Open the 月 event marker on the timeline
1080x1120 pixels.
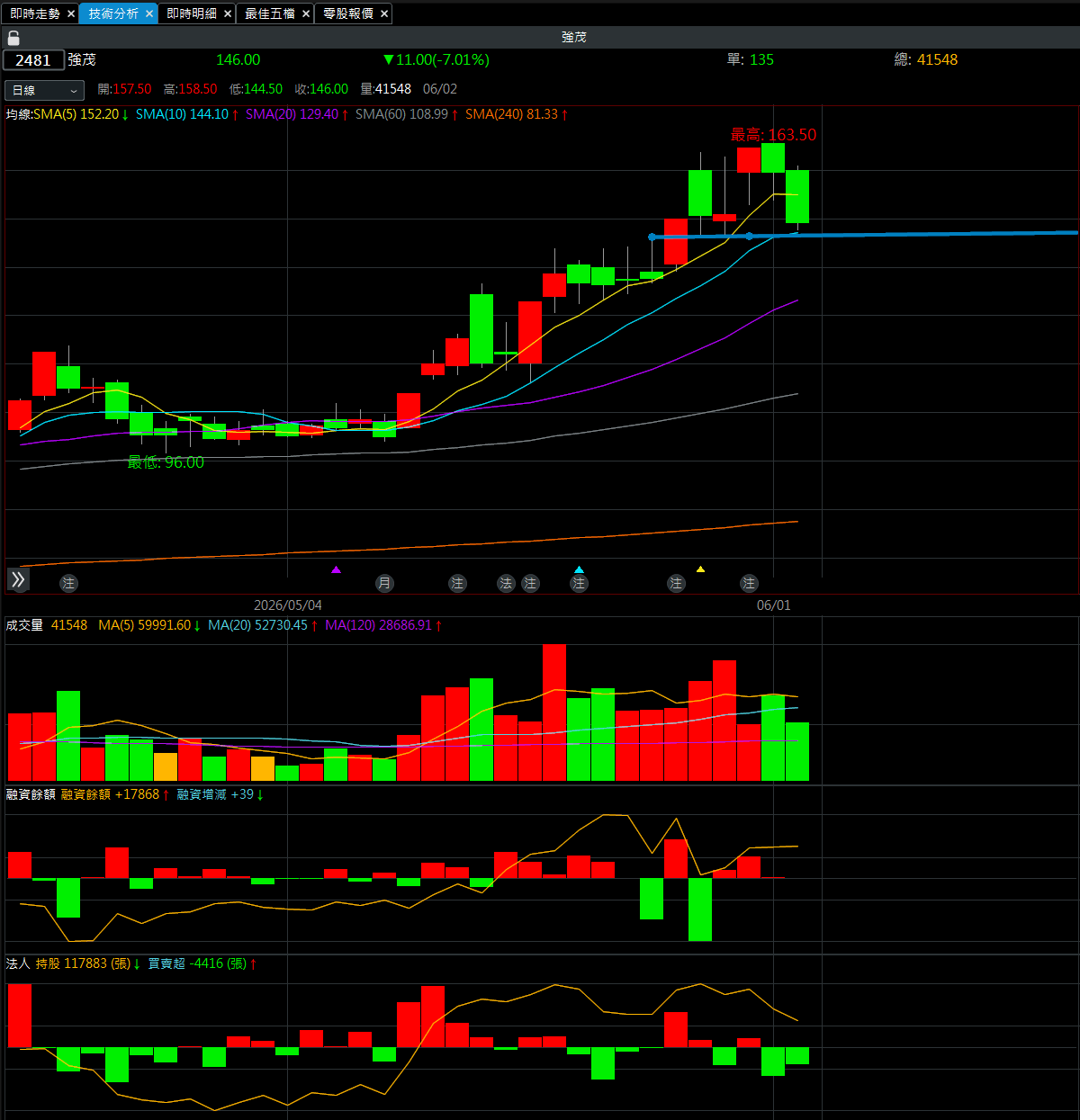(x=384, y=583)
